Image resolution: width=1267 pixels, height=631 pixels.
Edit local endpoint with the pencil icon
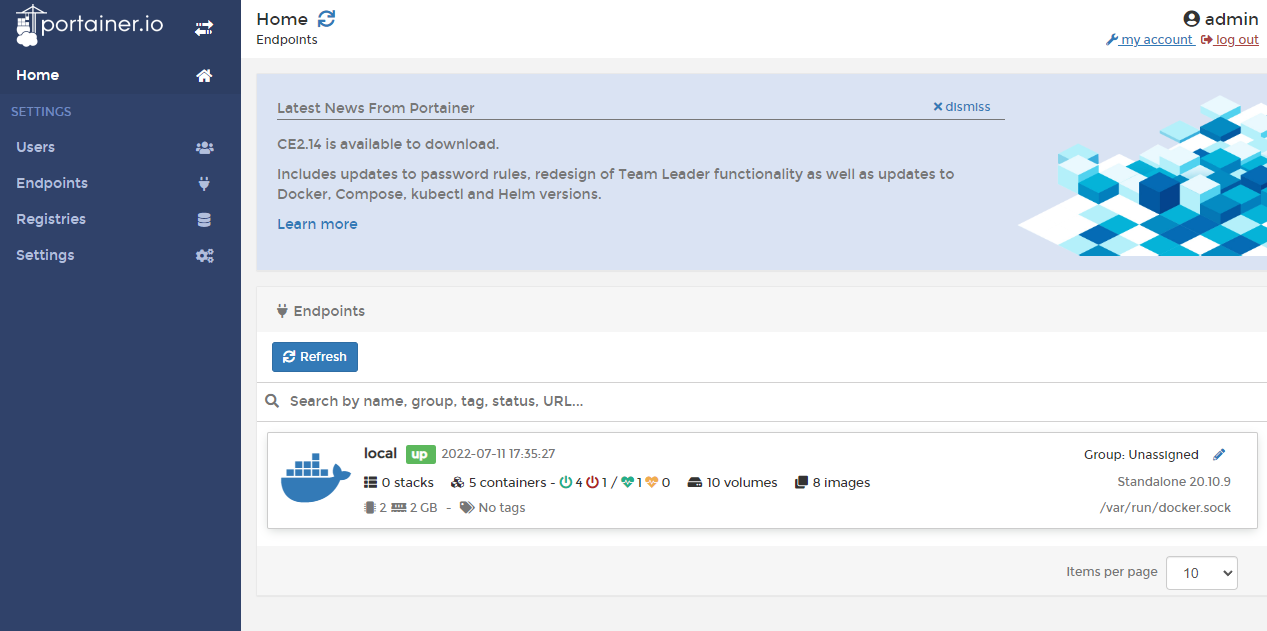click(x=1219, y=454)
